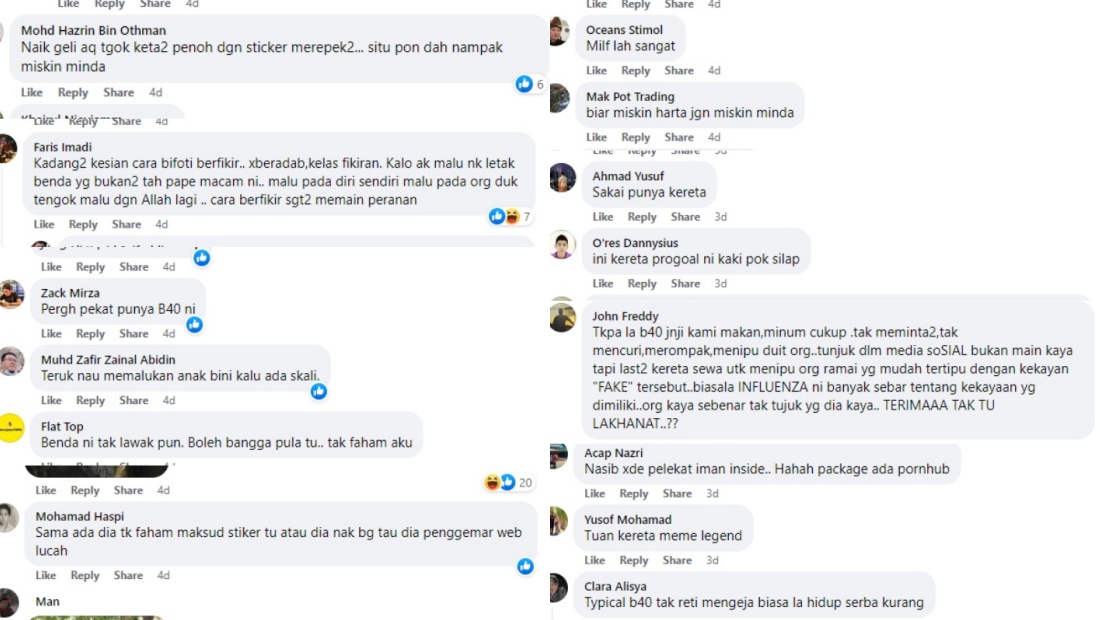1100x620 pixels.
Task: Like Mohd Hazrin Bin Othman's comment
Action: pos(32,92)
